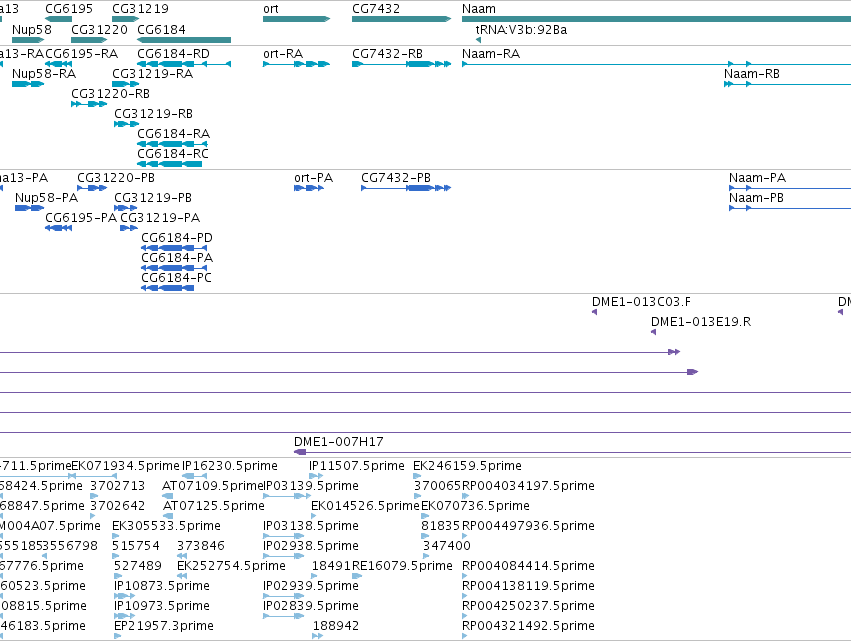Select the CG31219-PB protein label
Image resolution: width=851 pixels, height=641 pixels.
click(x=153, y=198)
